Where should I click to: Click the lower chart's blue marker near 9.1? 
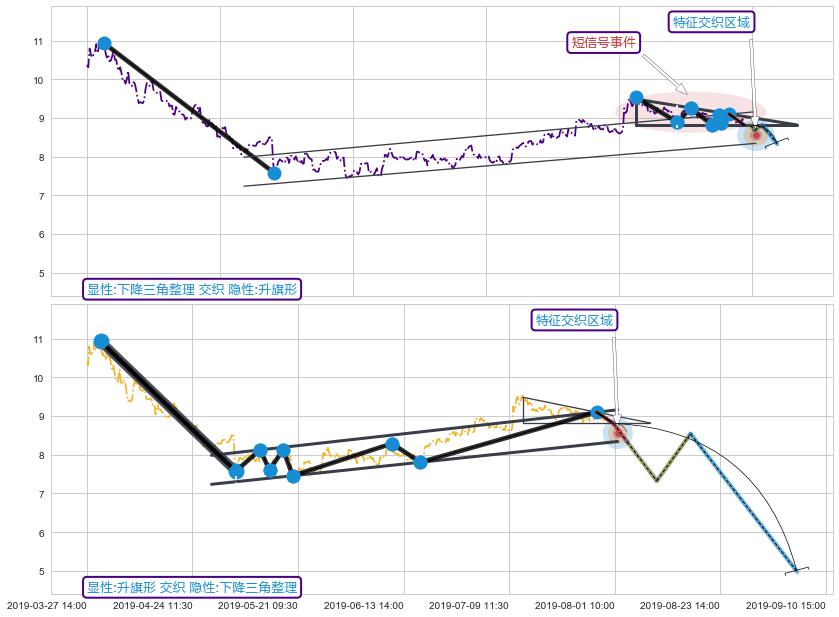[x=597, y=412]
